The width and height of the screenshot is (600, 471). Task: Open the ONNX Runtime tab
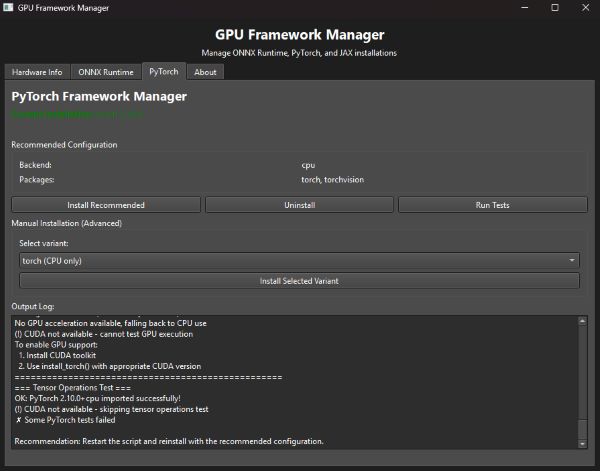click(x=105, y=72)
